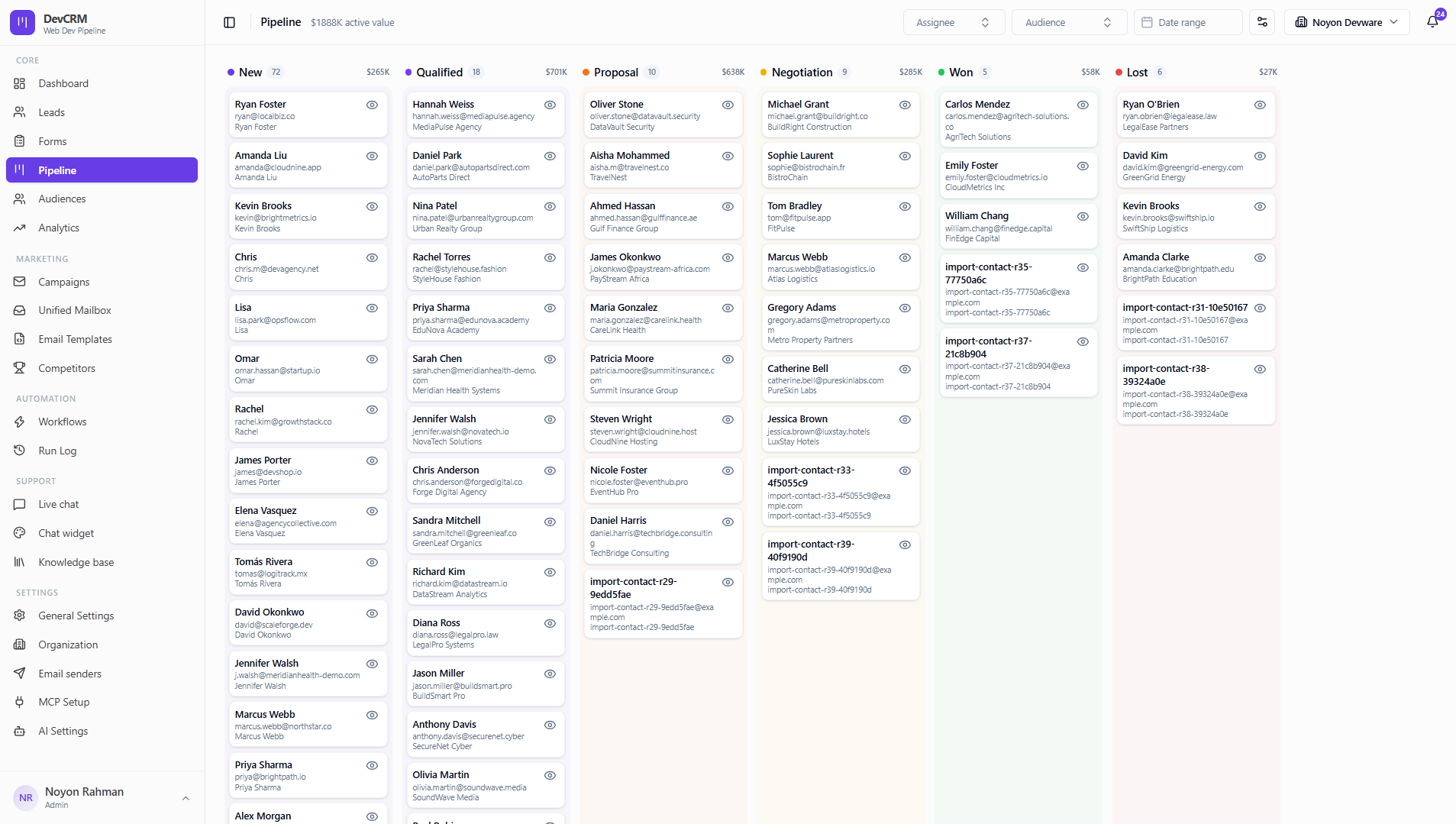This screenshot has width=1456, height=824.
Task: Open General Settings page
Action: point(102,616)
